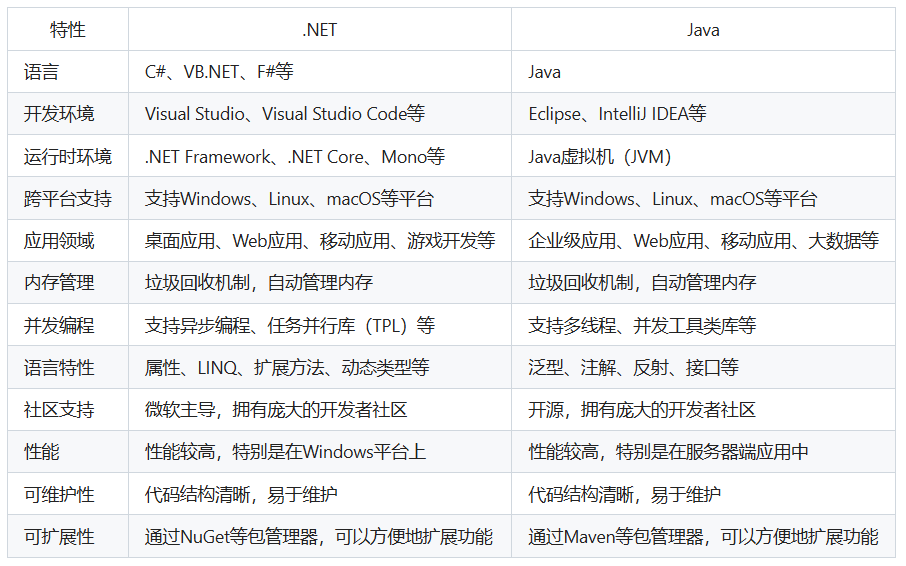Click the '特性' header cell
Viewport: 906px width, 566px height.
[x=68, y=29]
